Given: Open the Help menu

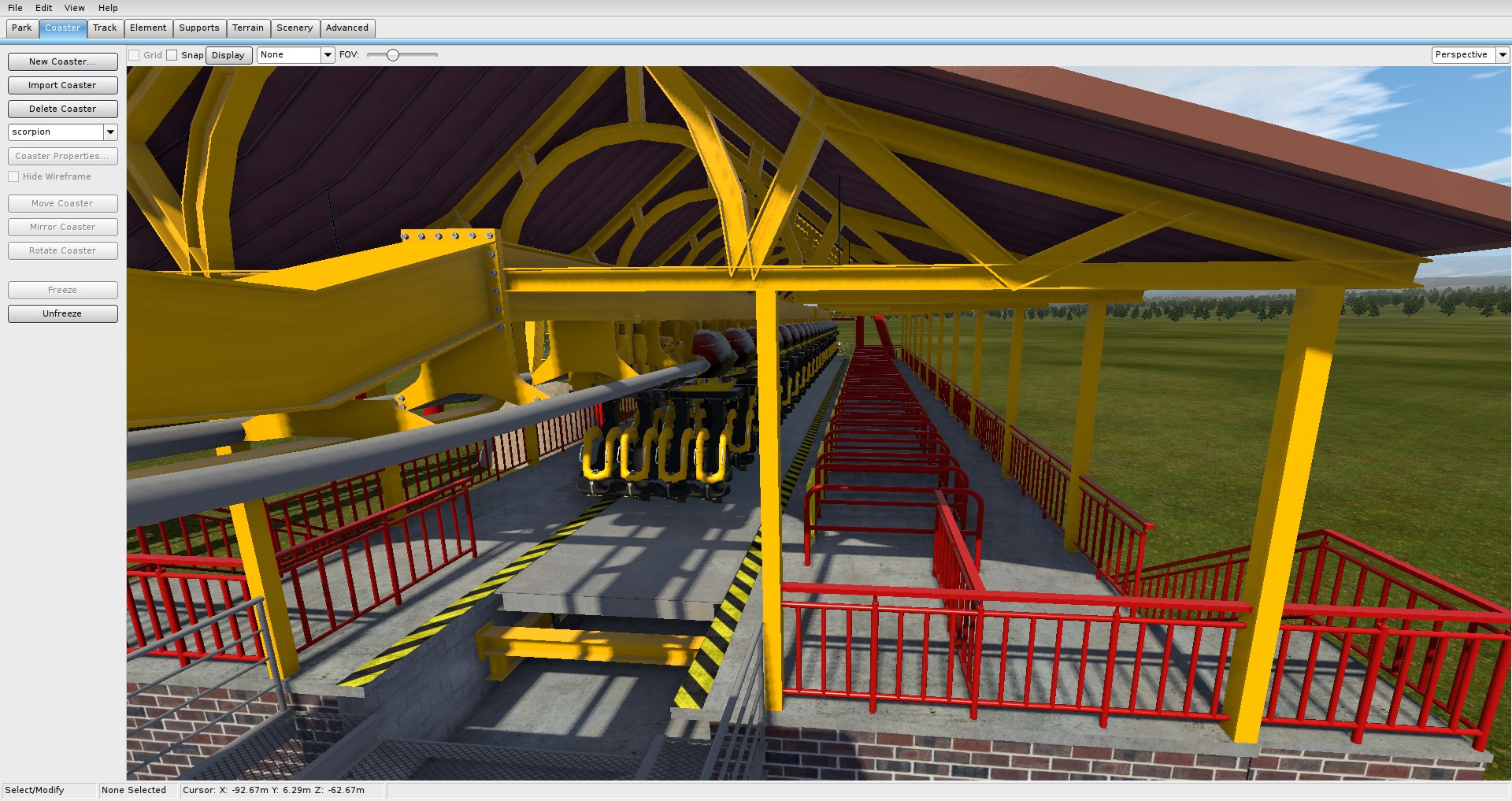Looking at the screenshot, I should [108, 8].
